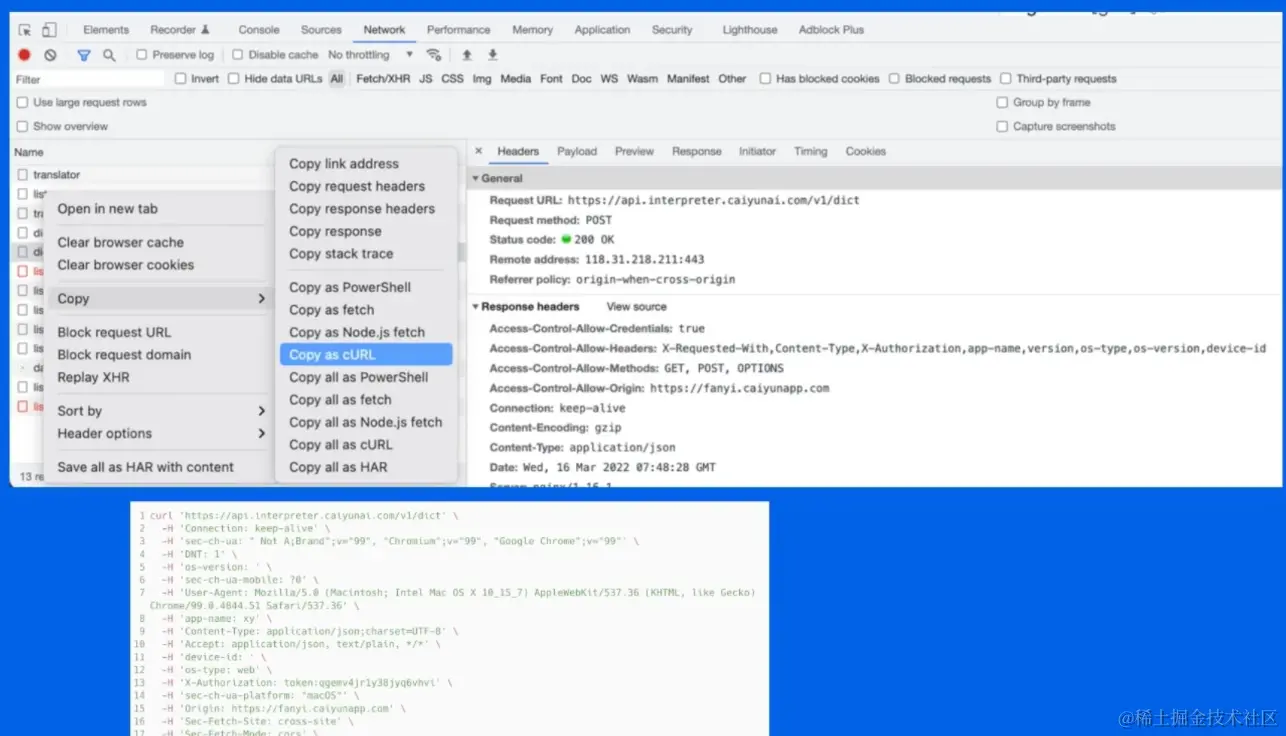Switch to the Preview tab
The height and width of the screenshot is (736, 1286).
pos(634,151)
